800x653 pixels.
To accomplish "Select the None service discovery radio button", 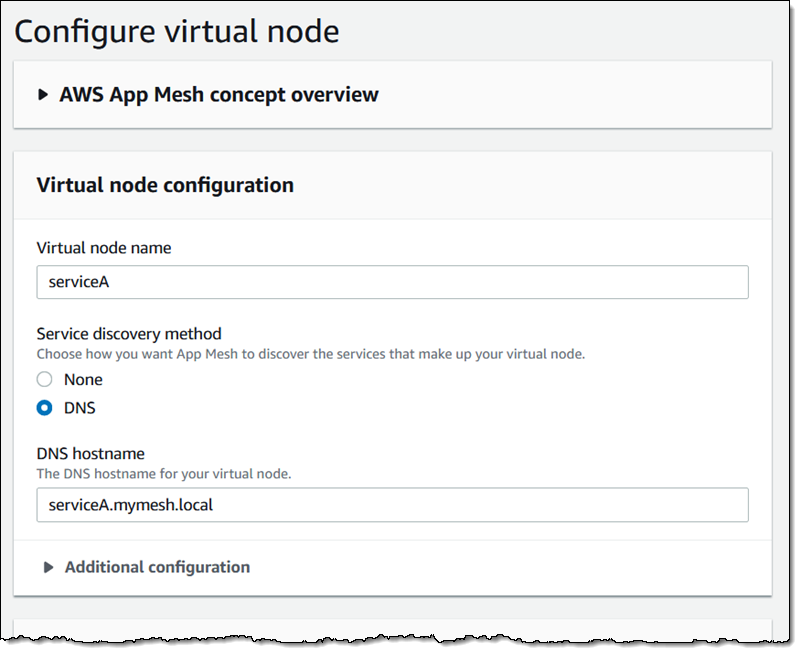I will tap(44, 380).
